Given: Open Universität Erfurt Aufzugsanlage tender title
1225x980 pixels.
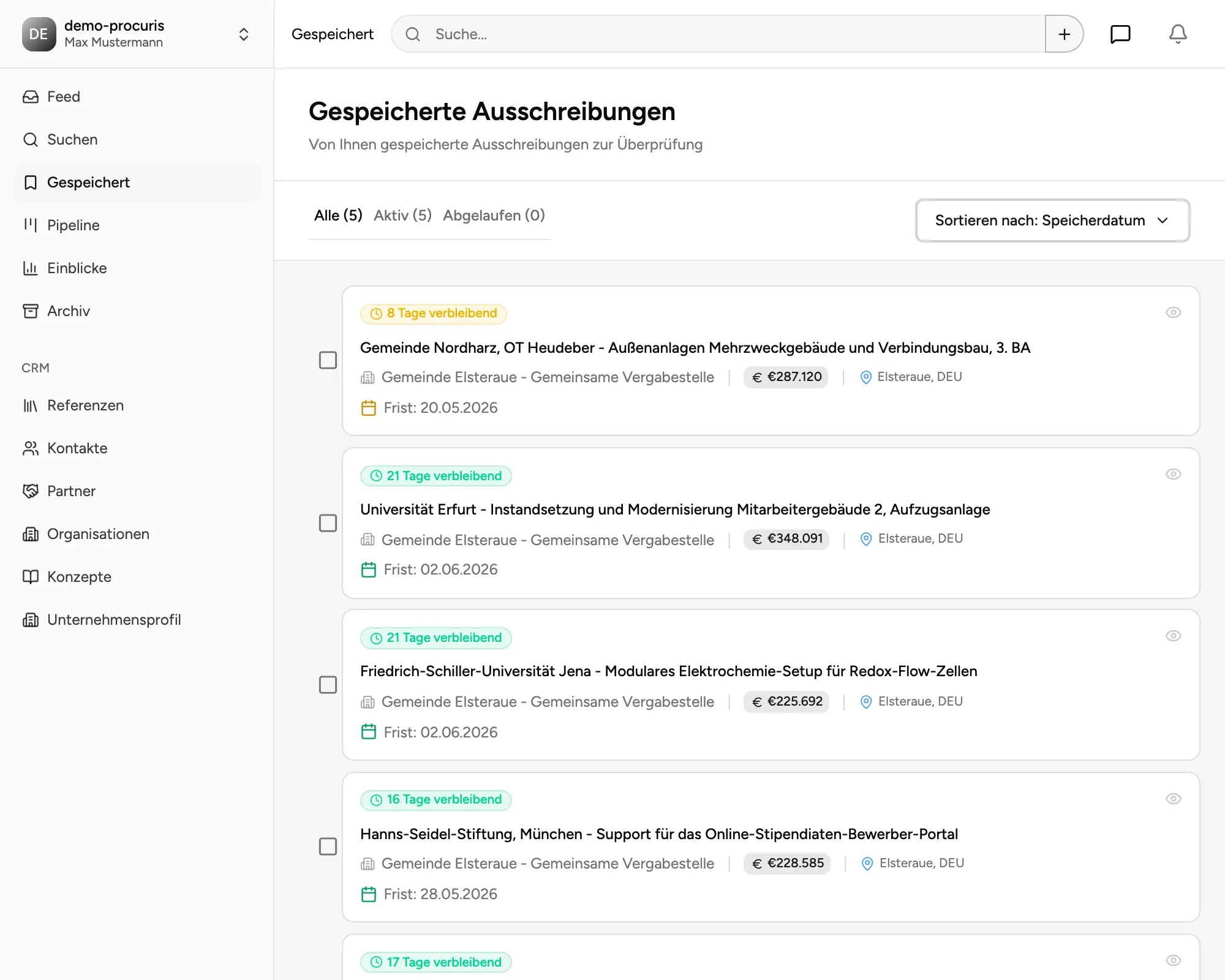Looking at the screenshot, I should pyautogui.click(x=675, y=510).
